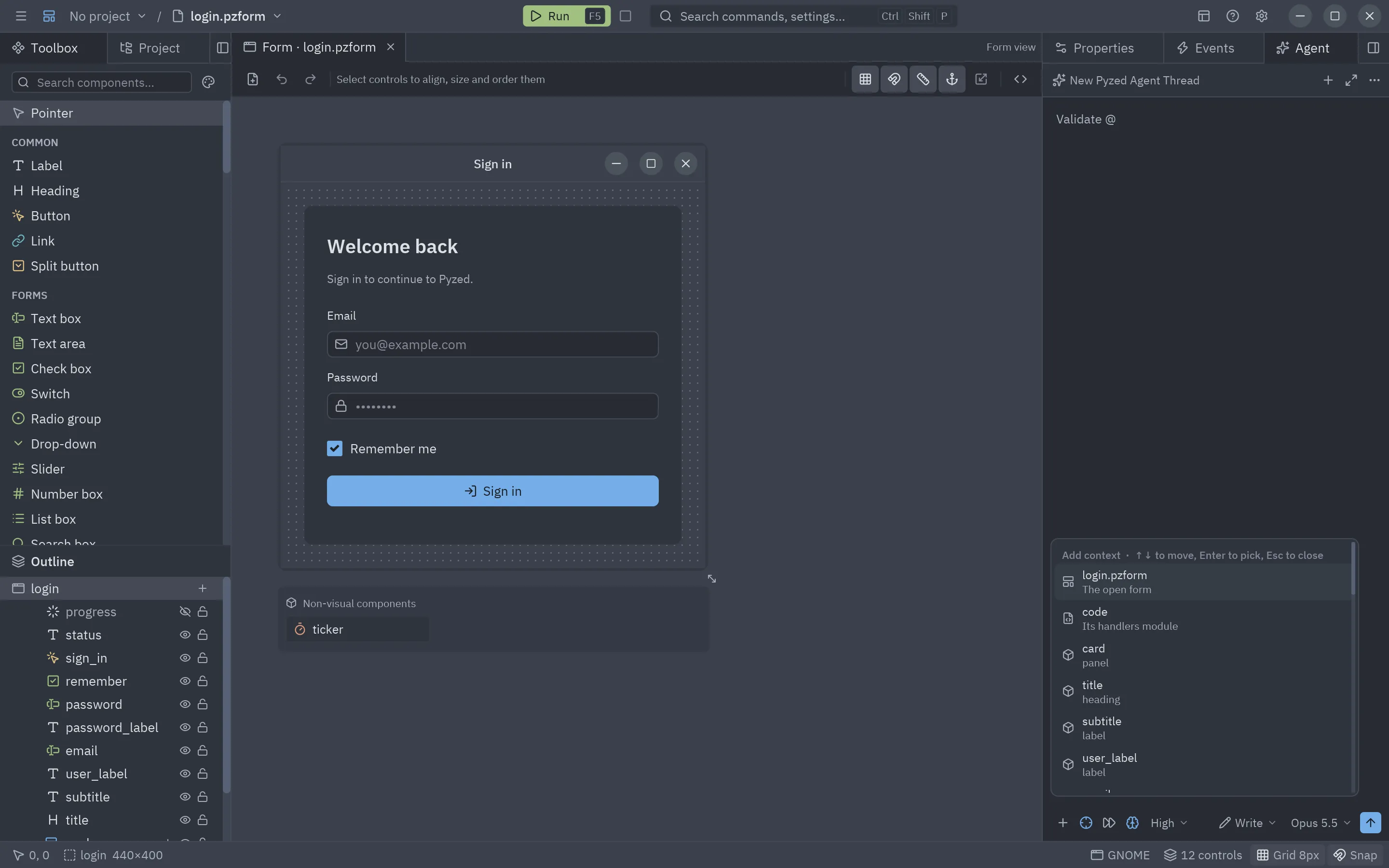
Task: Click the stop square next to Run
Action: 626,16
